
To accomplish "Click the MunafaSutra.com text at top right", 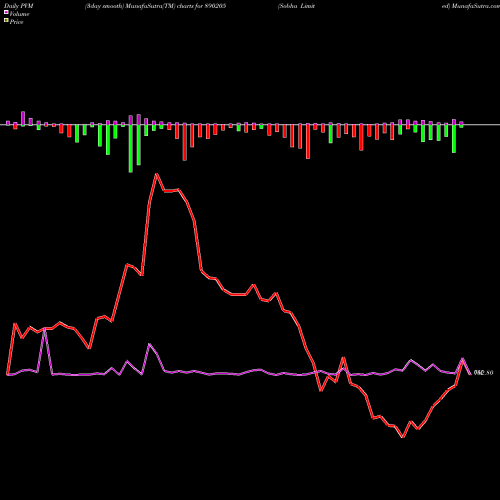I will 471,6.
